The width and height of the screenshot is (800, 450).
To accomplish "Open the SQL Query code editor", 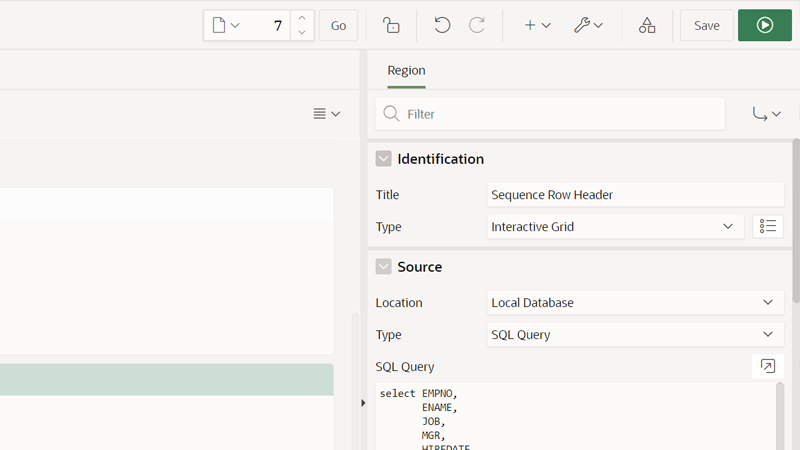I will [x=767, y=366].
